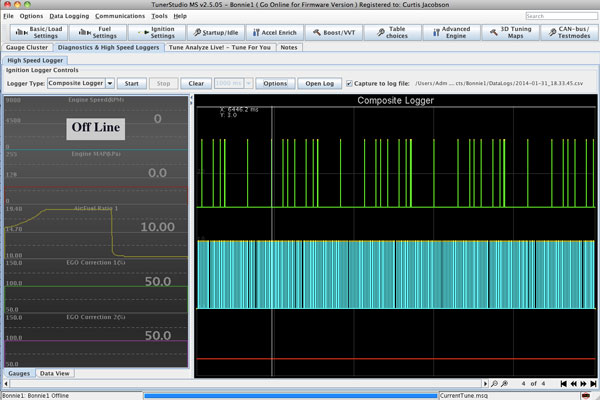The width and height of the screenshot is (600, 400).
Task: Click the Clear button
Action: [x=196, y=83]
